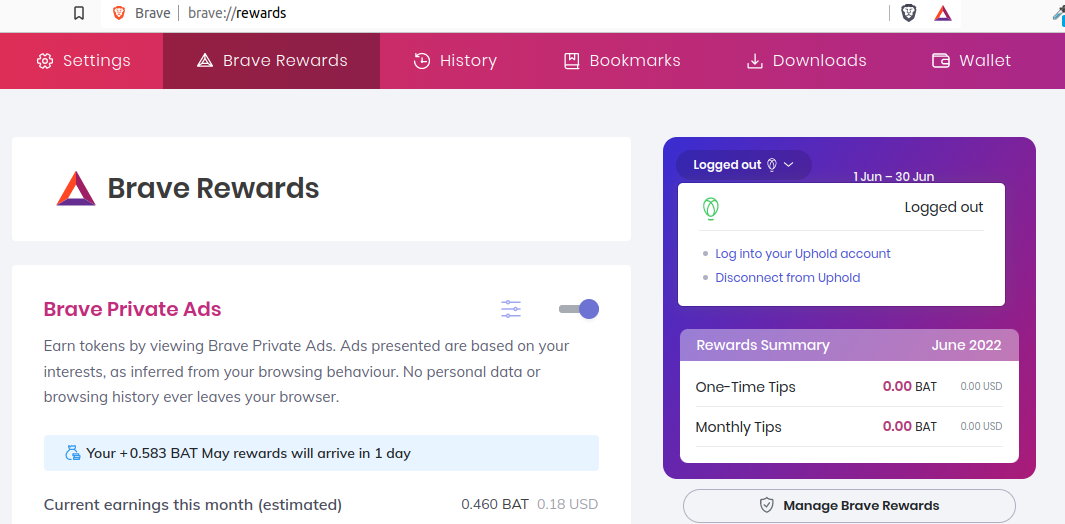Image resolution: width=1065 pixels, height=524 pixels.
Task: Select the Brave Rewards tab
Action: click(272, 60)
